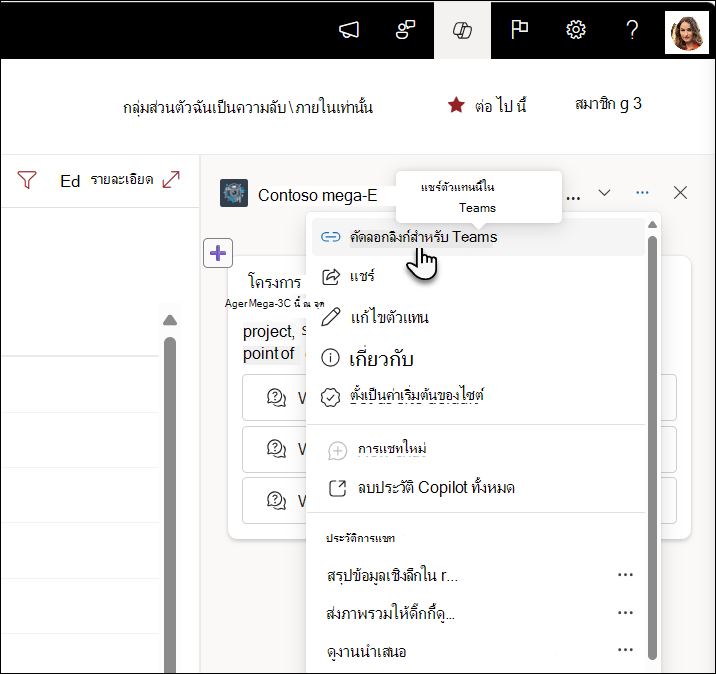Toggle the Copilot icon in header
This screenshot has width=716, height=674.
pos(462,31)
